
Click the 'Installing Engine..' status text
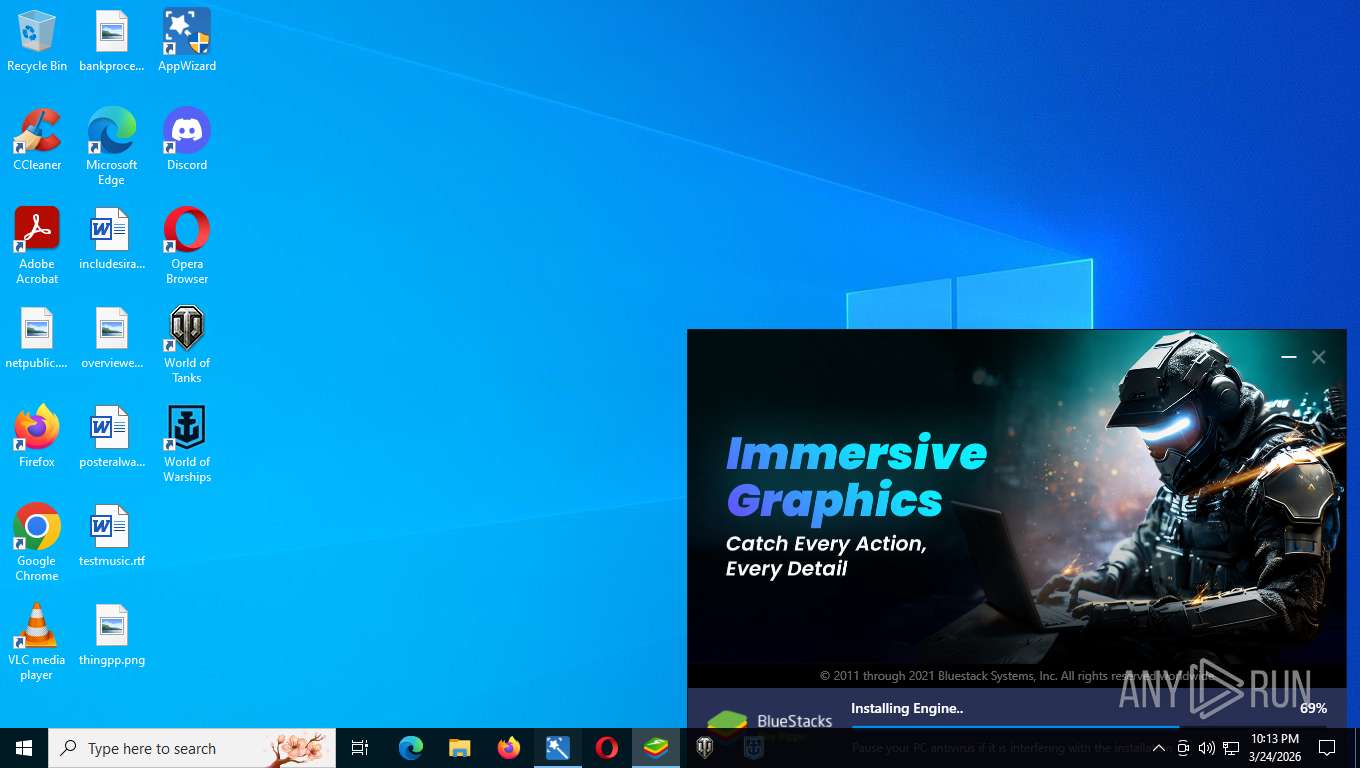(x=907, y=708)
